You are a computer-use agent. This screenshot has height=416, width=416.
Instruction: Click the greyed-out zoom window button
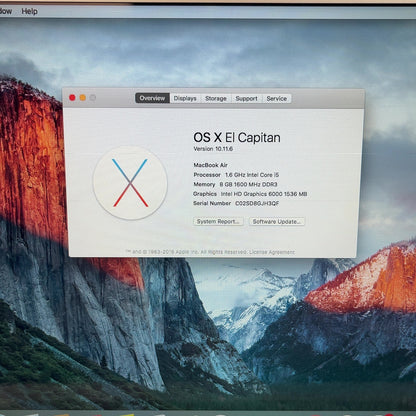93,98
